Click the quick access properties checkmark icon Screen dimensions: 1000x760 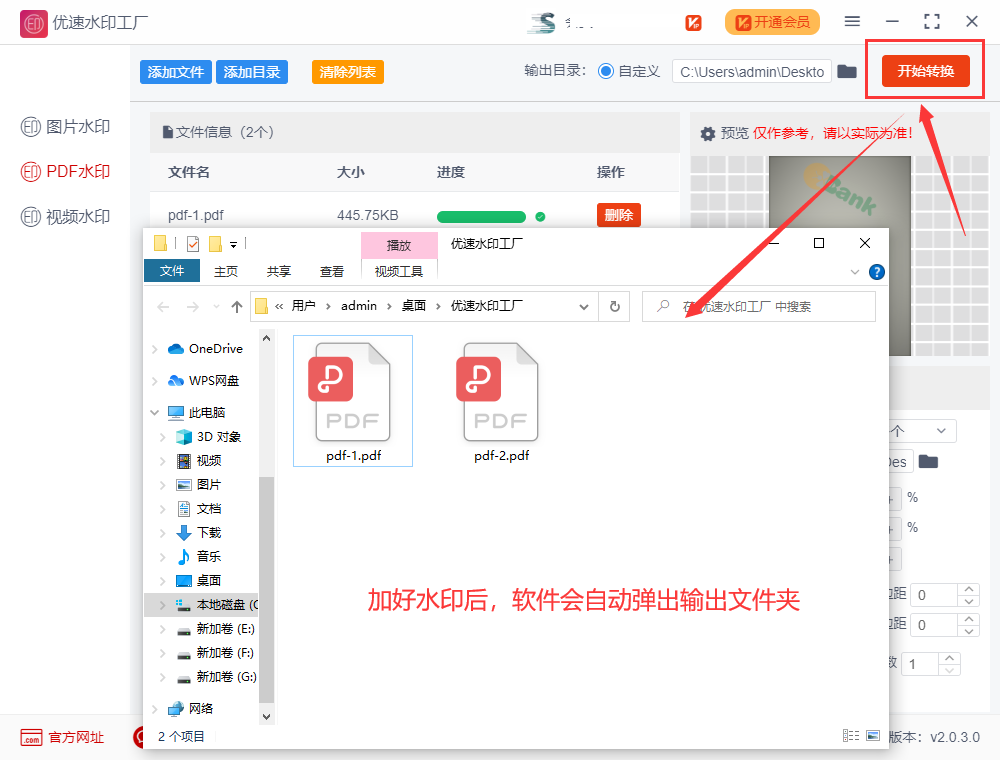click(193, 244)
